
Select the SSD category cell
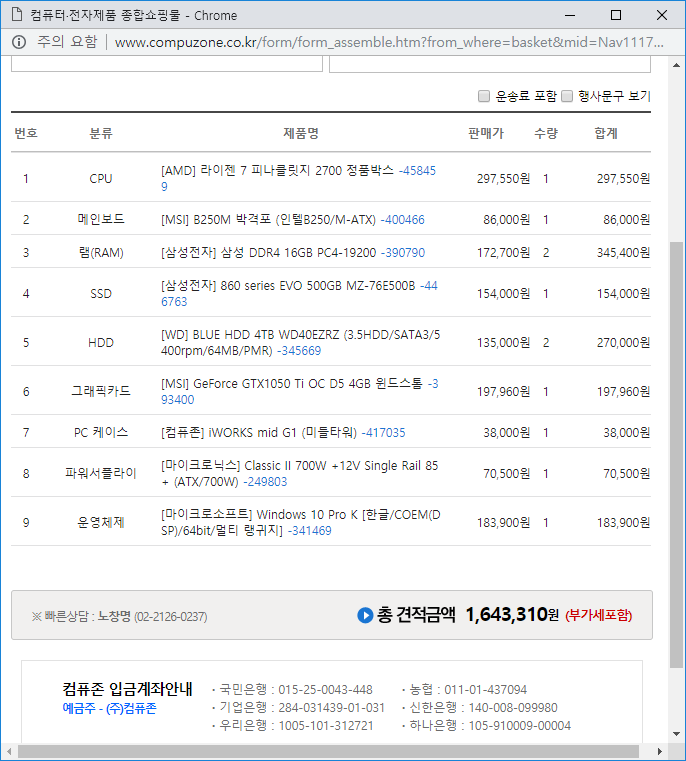(x=101, y=294)
